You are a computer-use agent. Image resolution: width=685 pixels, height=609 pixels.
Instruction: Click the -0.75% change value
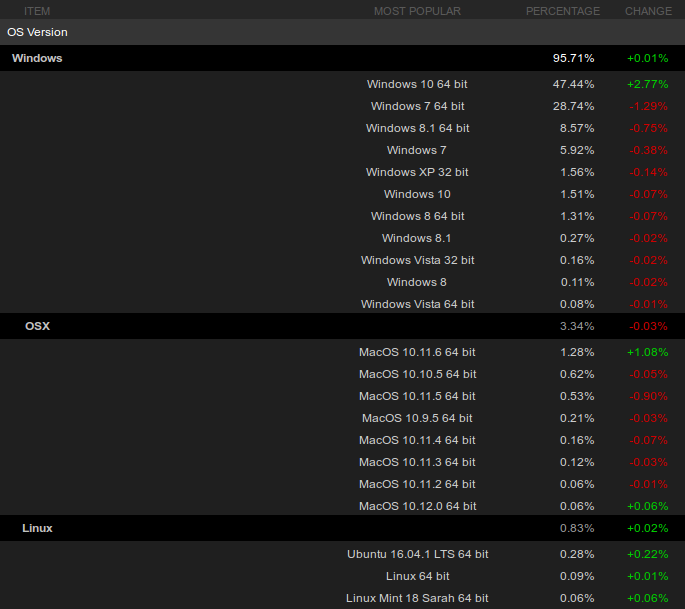(x=648, y=128)
